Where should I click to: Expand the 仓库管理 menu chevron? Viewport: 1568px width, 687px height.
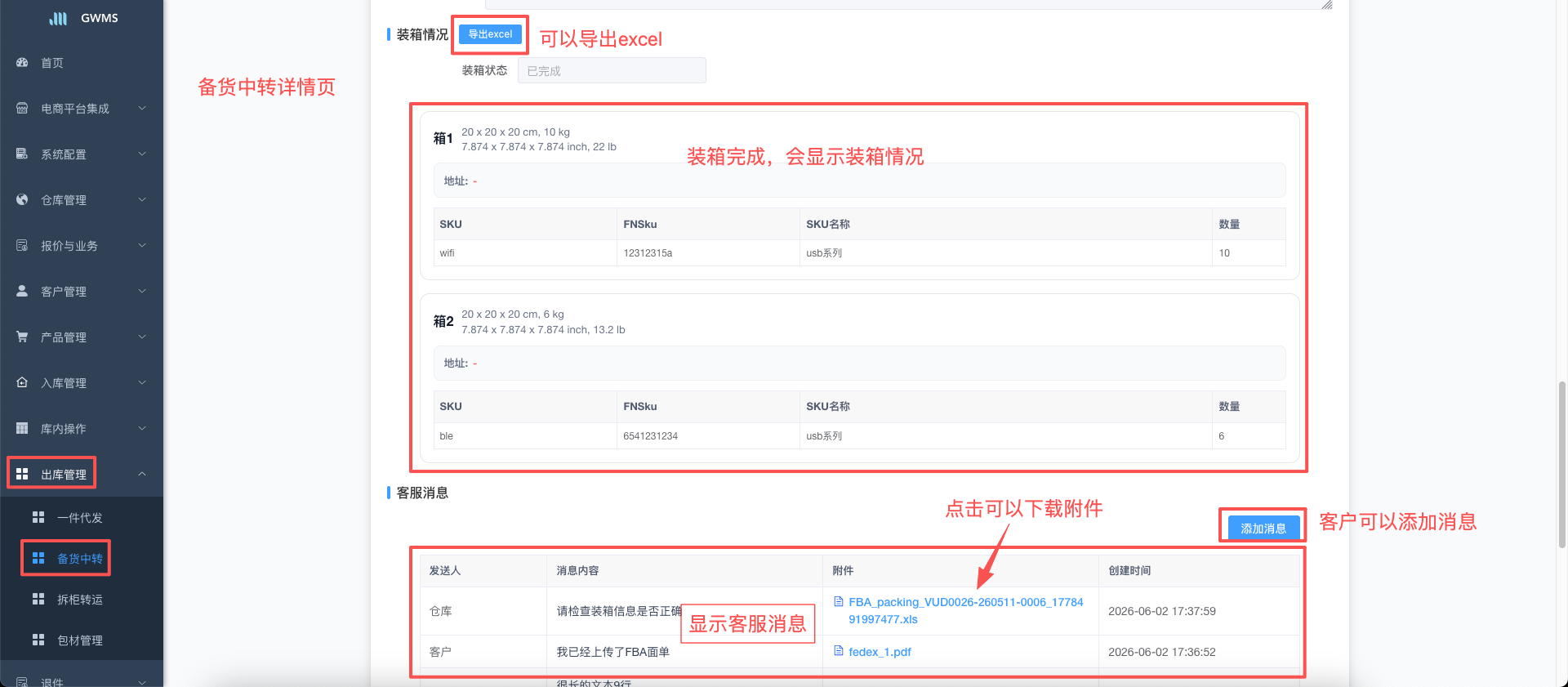tap(142, 200)
